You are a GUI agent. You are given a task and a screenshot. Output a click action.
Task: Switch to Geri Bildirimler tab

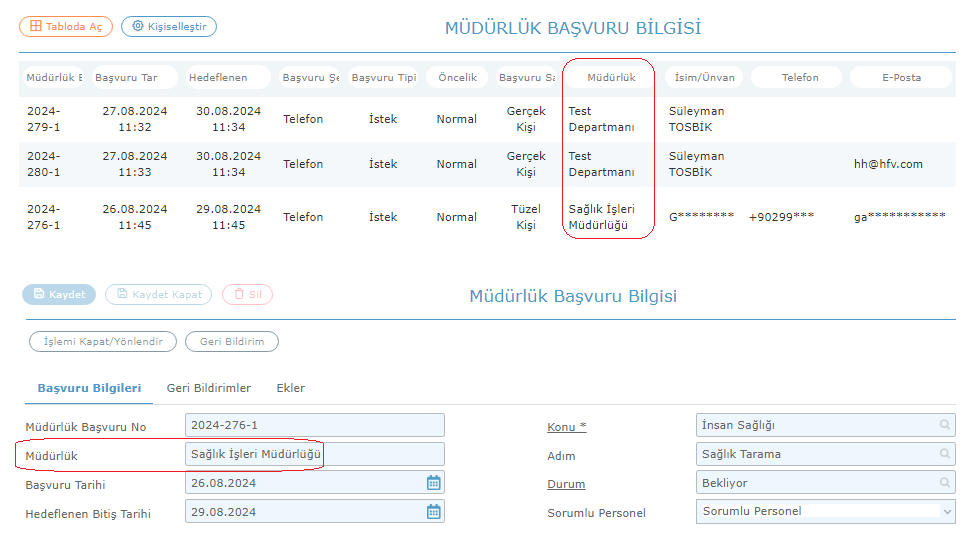[209, 388]
